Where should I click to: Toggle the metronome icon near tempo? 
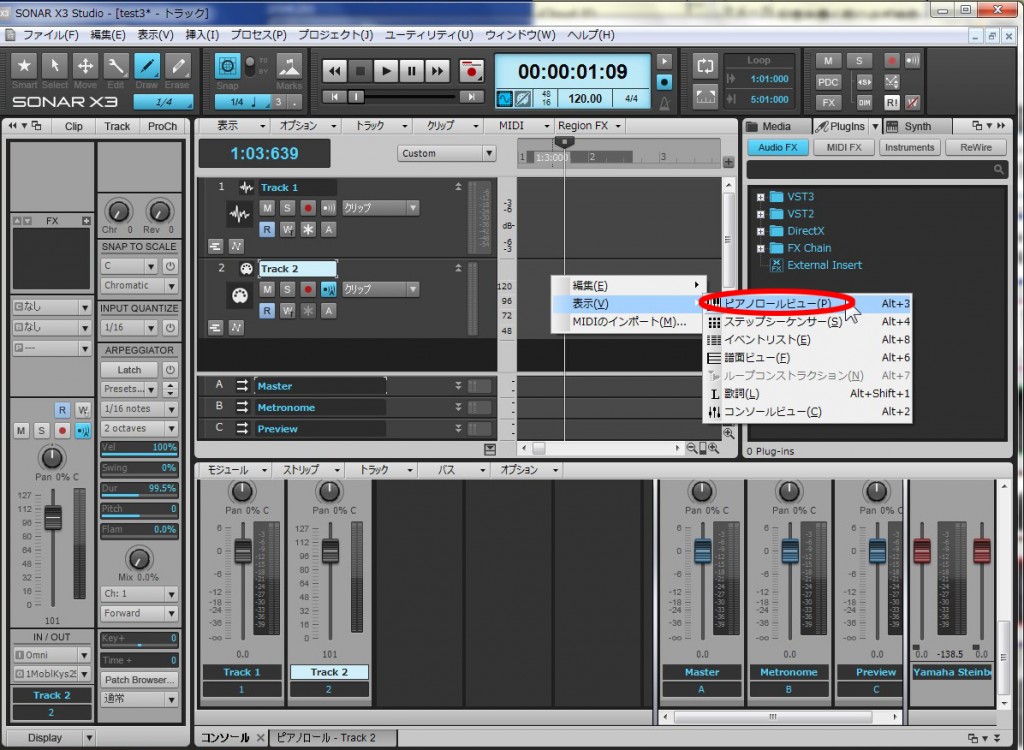tap(664, 103)
